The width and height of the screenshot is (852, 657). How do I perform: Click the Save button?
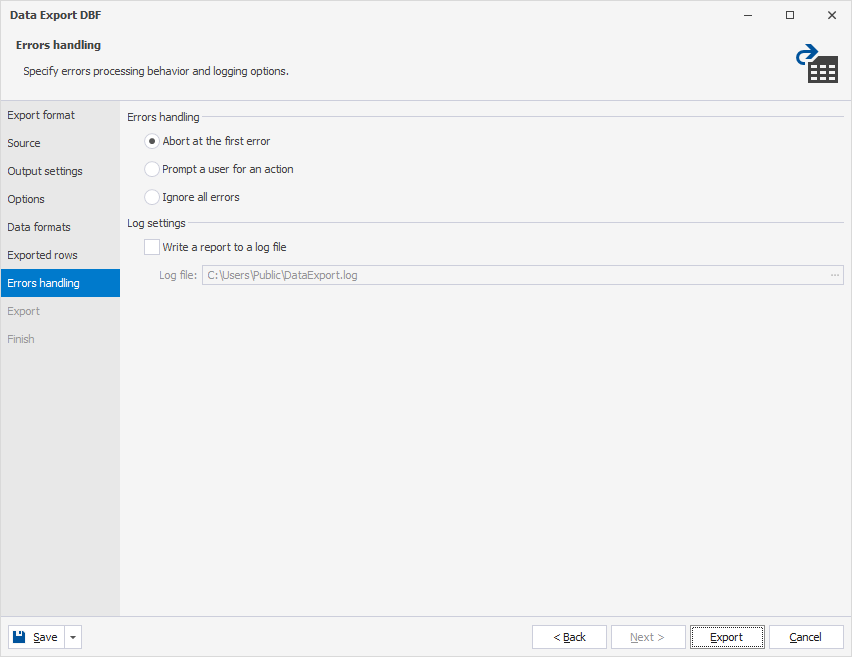[36, 637]
